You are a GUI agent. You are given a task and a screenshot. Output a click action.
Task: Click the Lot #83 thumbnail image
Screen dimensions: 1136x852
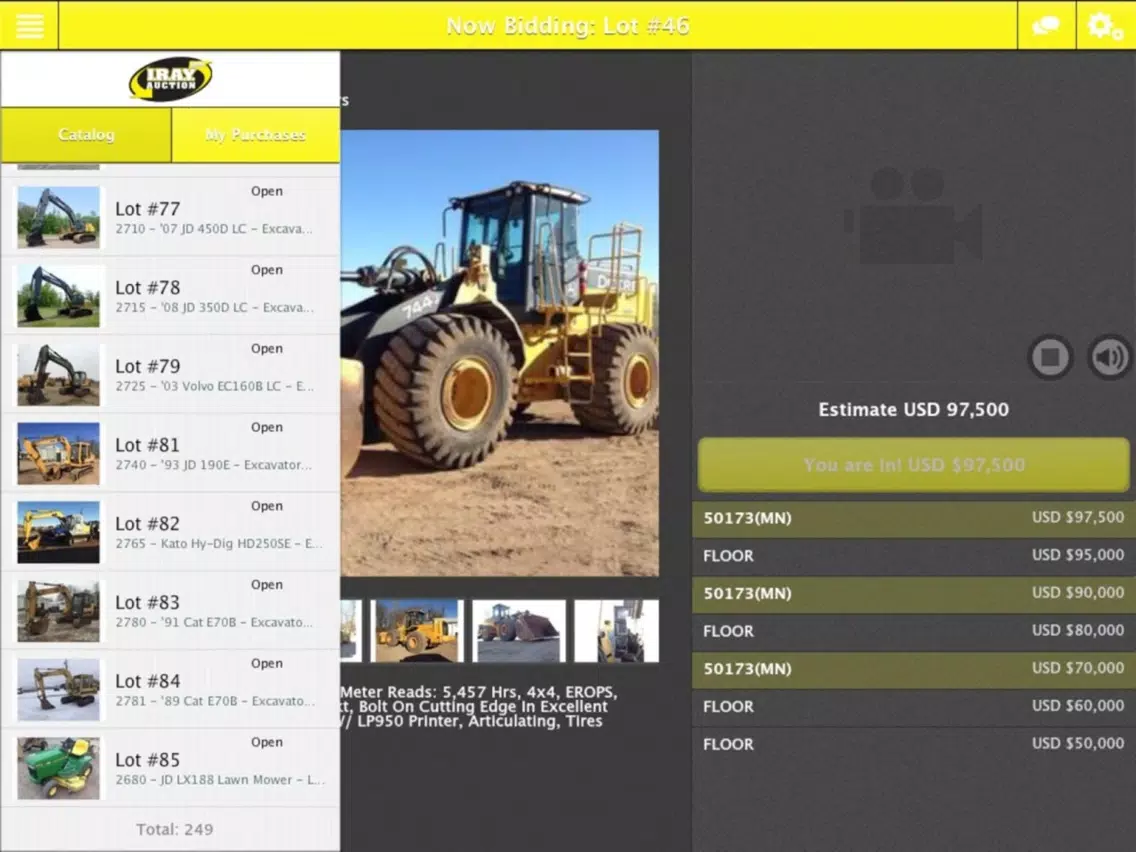[59, 611]
